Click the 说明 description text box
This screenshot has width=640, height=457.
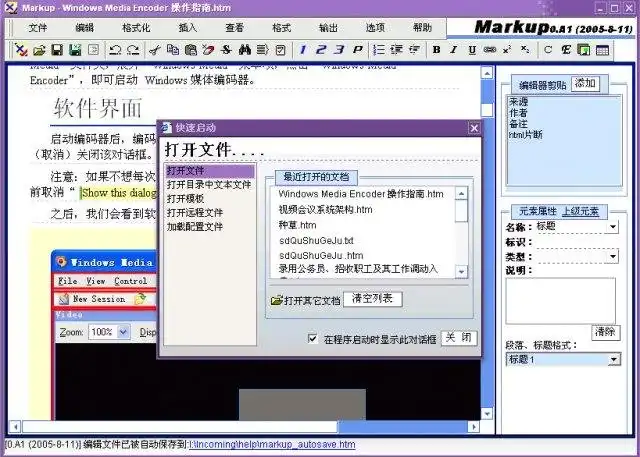click(x=560, y=301)
